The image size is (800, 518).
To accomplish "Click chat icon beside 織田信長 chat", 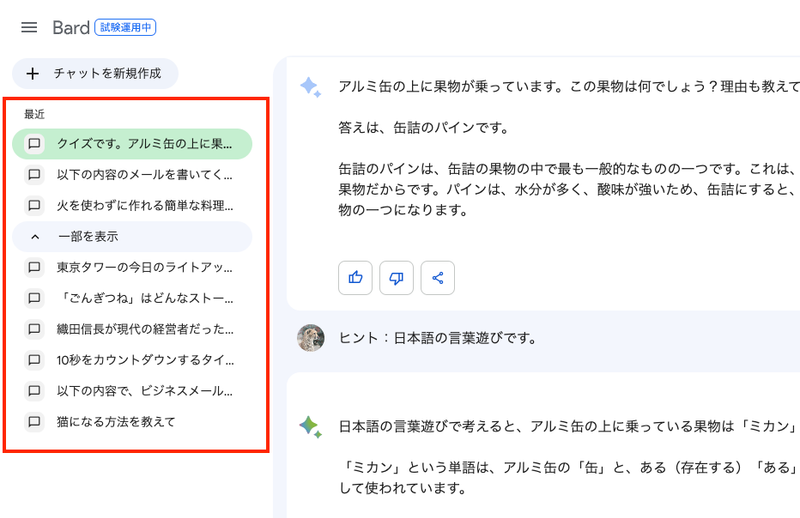I will click(34, 329).
